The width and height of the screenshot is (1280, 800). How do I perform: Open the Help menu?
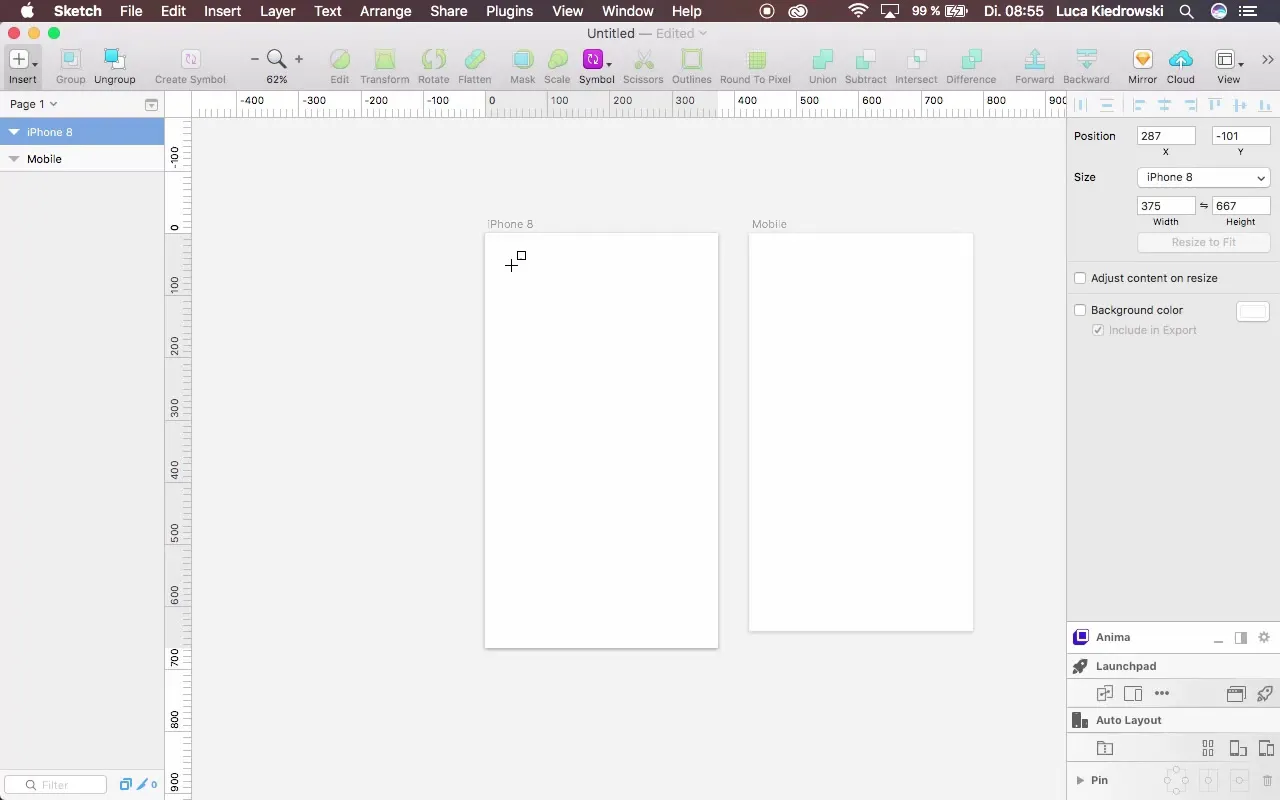coord(686,11)
